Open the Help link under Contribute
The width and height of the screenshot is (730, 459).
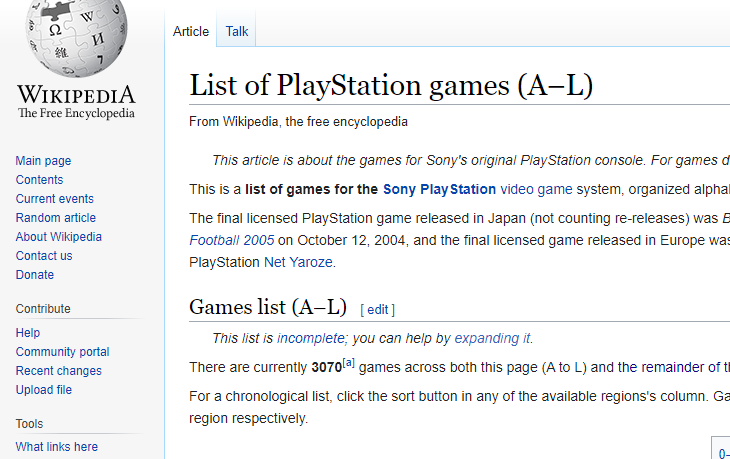pos(28,333)
